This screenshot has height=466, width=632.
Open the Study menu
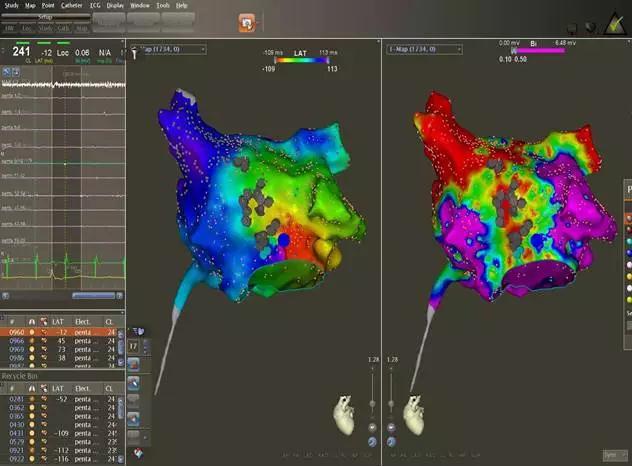point(11,5)
